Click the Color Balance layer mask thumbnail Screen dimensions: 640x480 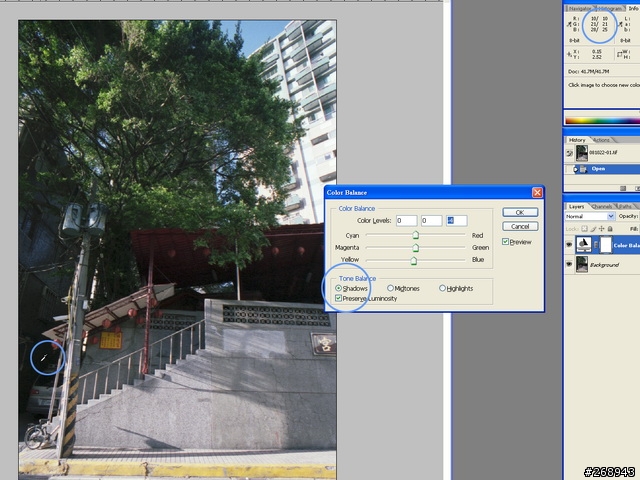point(606,244)
